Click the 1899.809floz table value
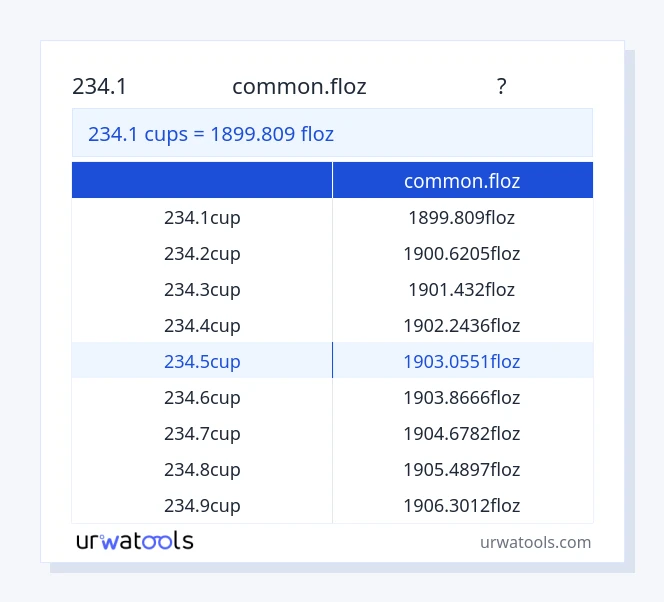This screenshot has width=664, height=602. [x=462, y=217]
